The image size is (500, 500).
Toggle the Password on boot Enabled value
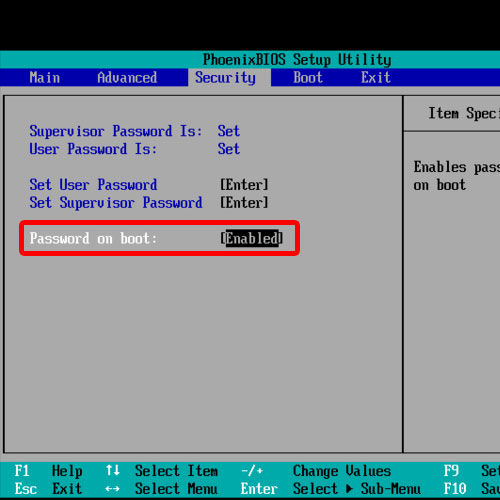coord(252,238)
